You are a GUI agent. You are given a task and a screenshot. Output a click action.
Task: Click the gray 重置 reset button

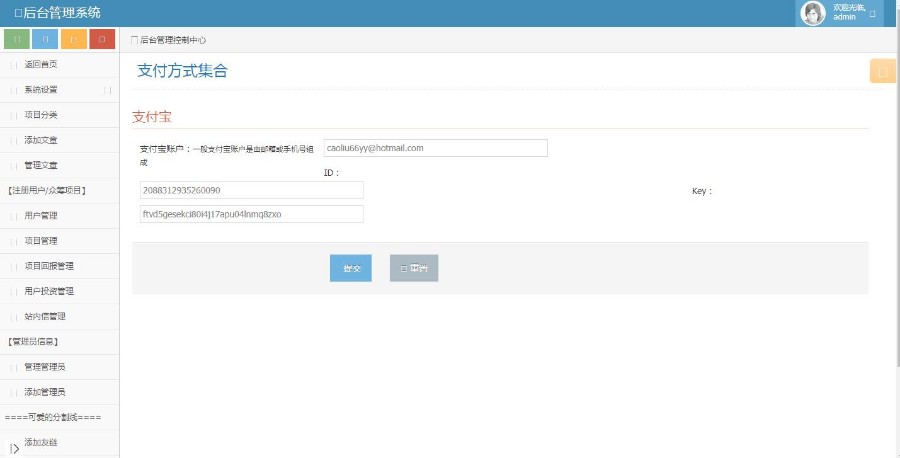pyautogui.click(x=414, y=268)
